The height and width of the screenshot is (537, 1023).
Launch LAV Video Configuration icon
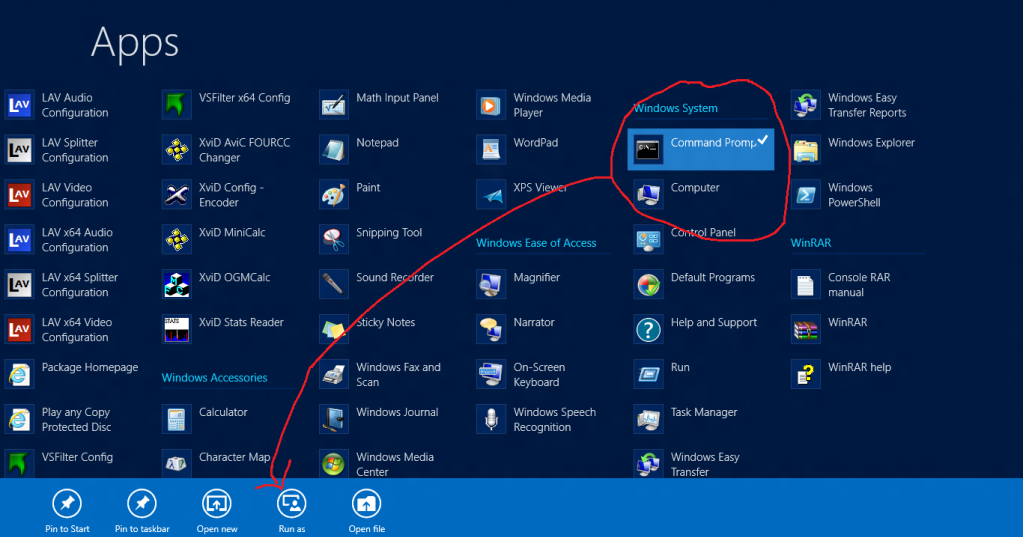19,195
